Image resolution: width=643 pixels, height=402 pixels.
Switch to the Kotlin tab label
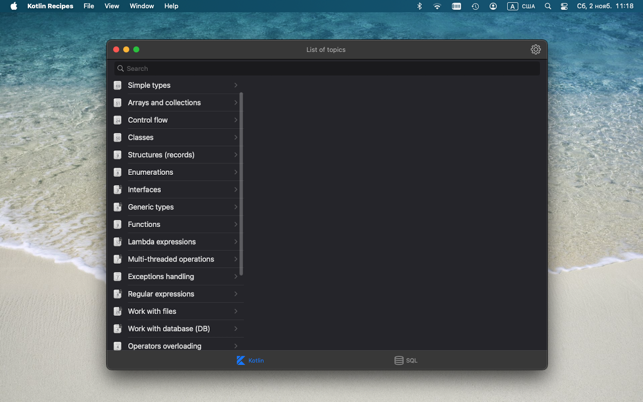pyautogui.click(x=256, y=361)
